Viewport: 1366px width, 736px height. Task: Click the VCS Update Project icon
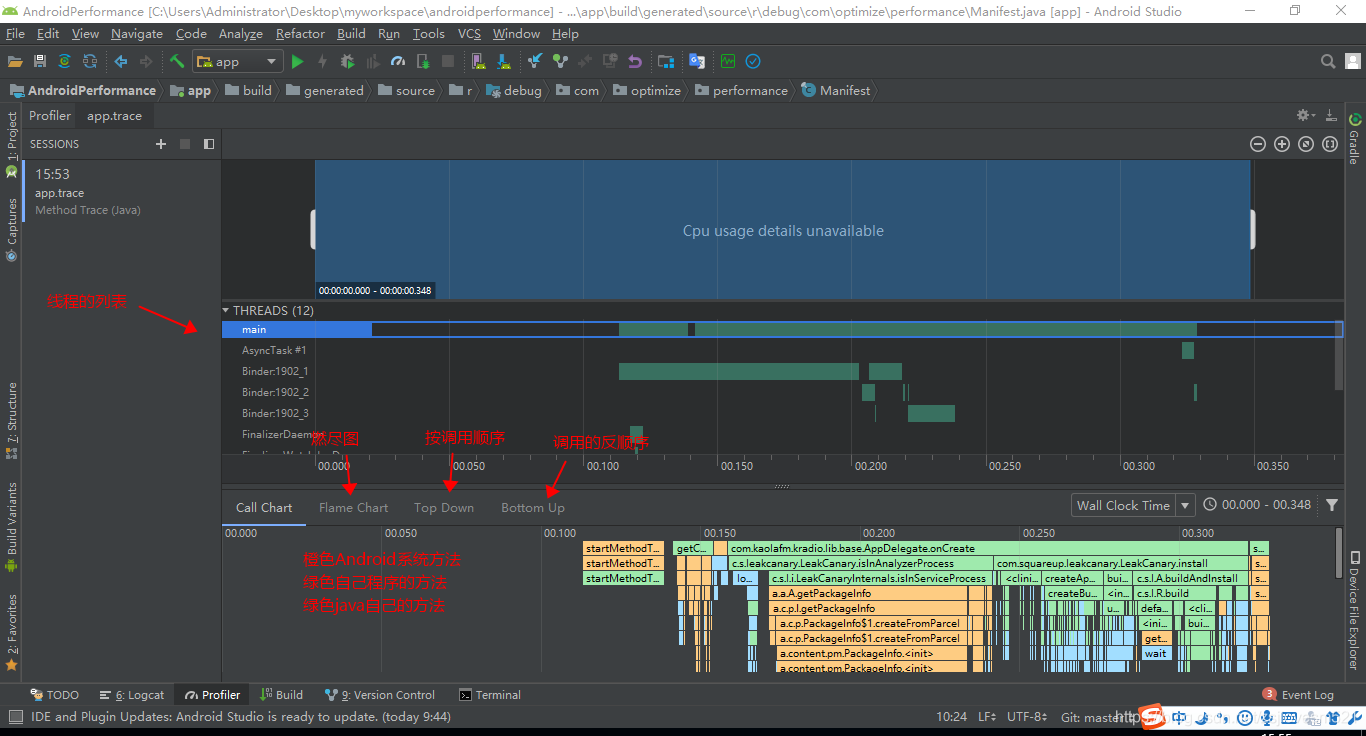535,61
